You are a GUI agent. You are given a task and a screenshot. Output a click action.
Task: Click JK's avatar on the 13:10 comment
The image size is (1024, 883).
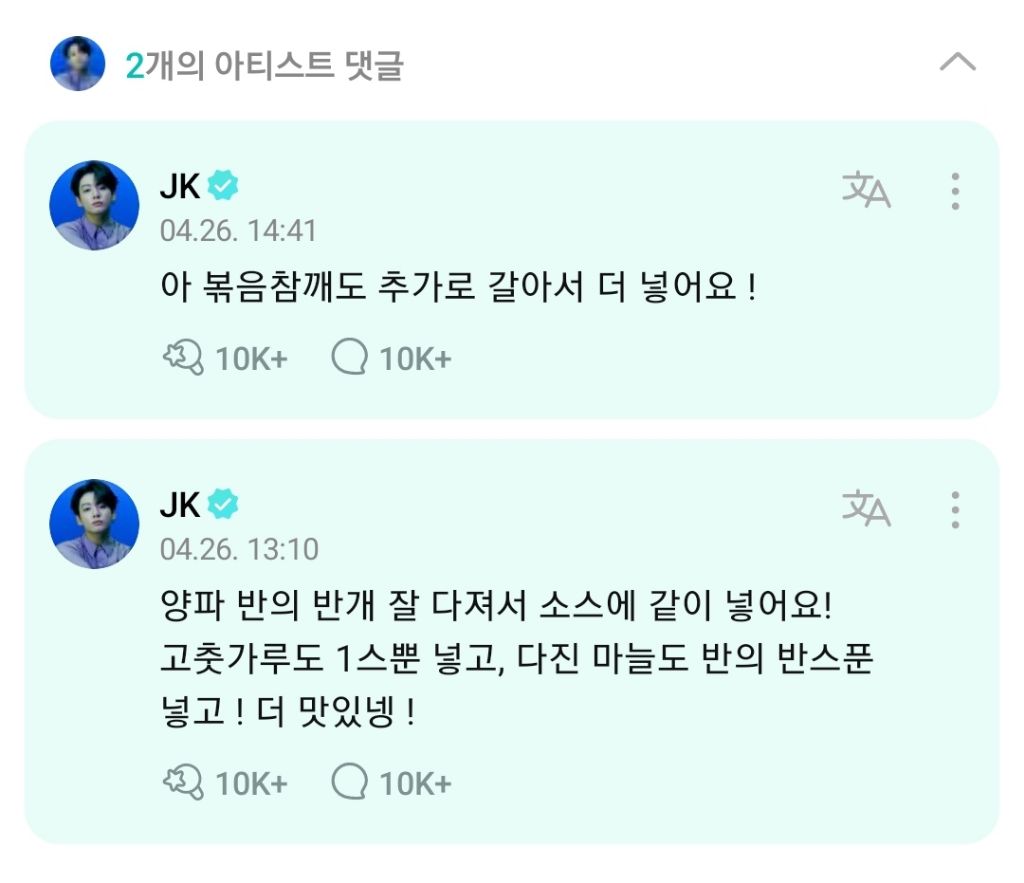click(x=94, y=523)
